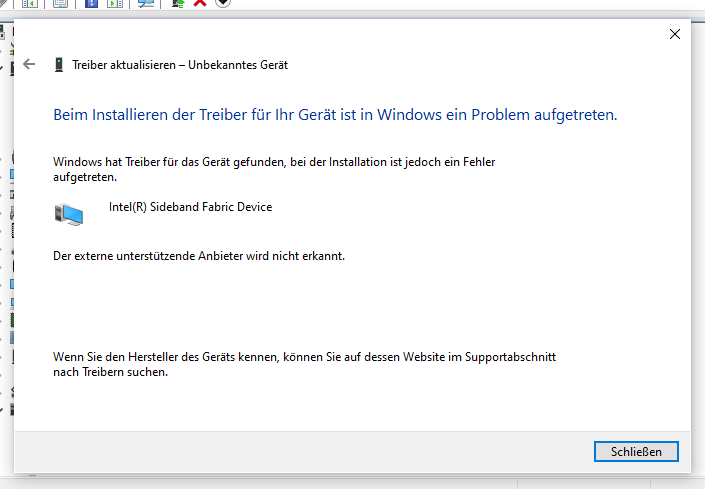Click the Schließen button

pyautogui.click(x=636, y=451)
